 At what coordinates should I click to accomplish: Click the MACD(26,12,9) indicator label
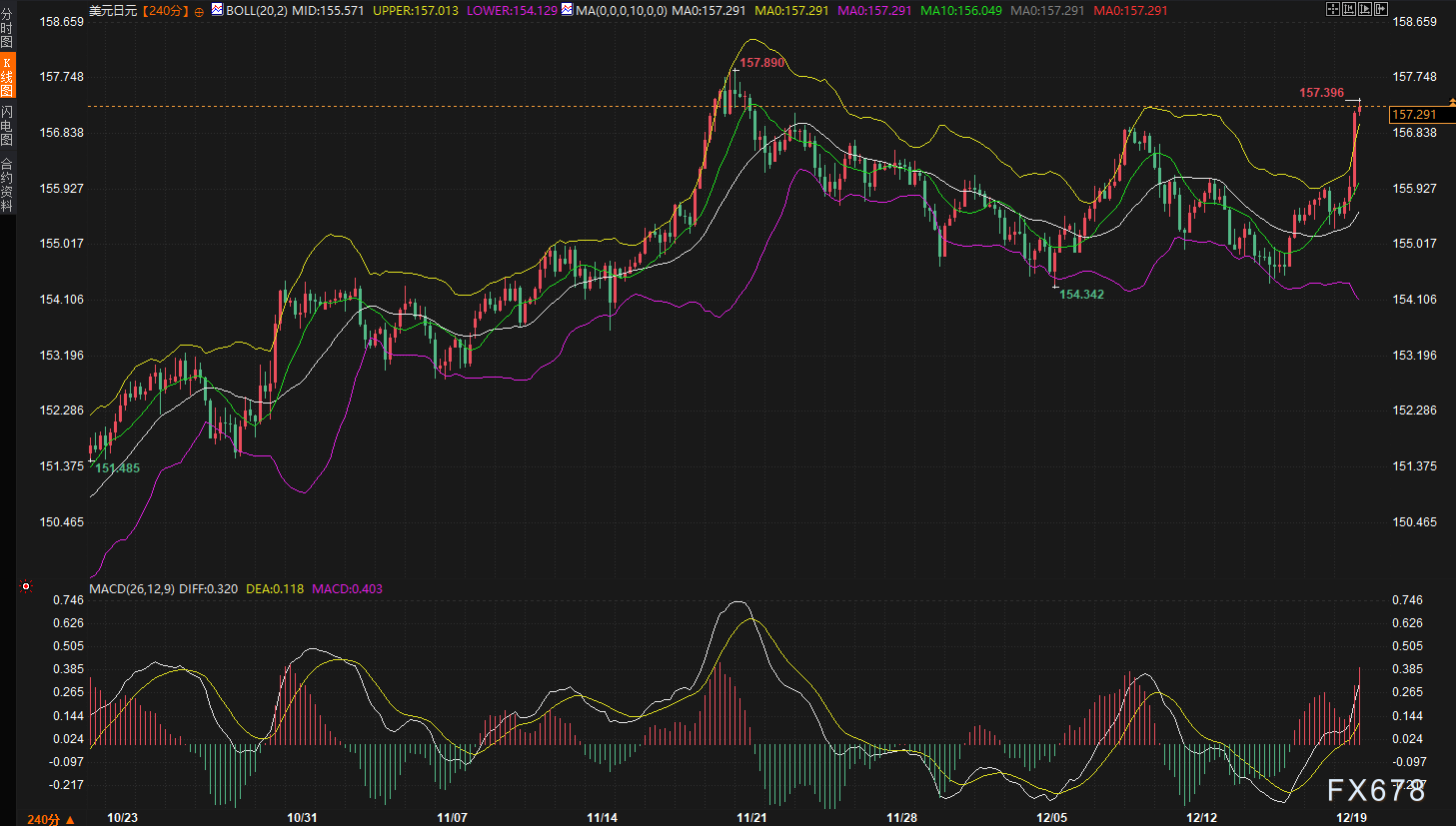pos(132,589)
